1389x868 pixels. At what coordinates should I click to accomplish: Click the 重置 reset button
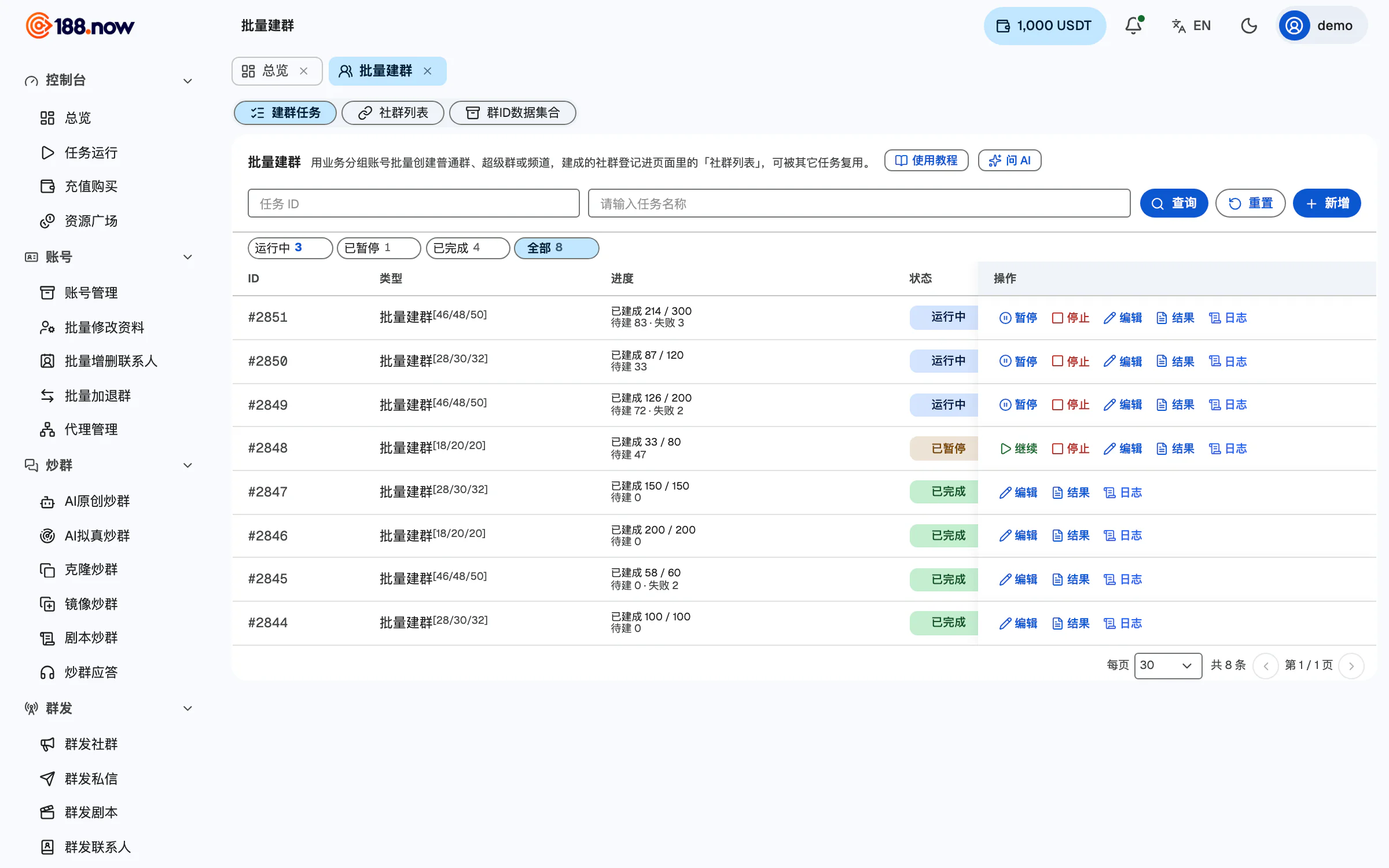click(1250, 203)
